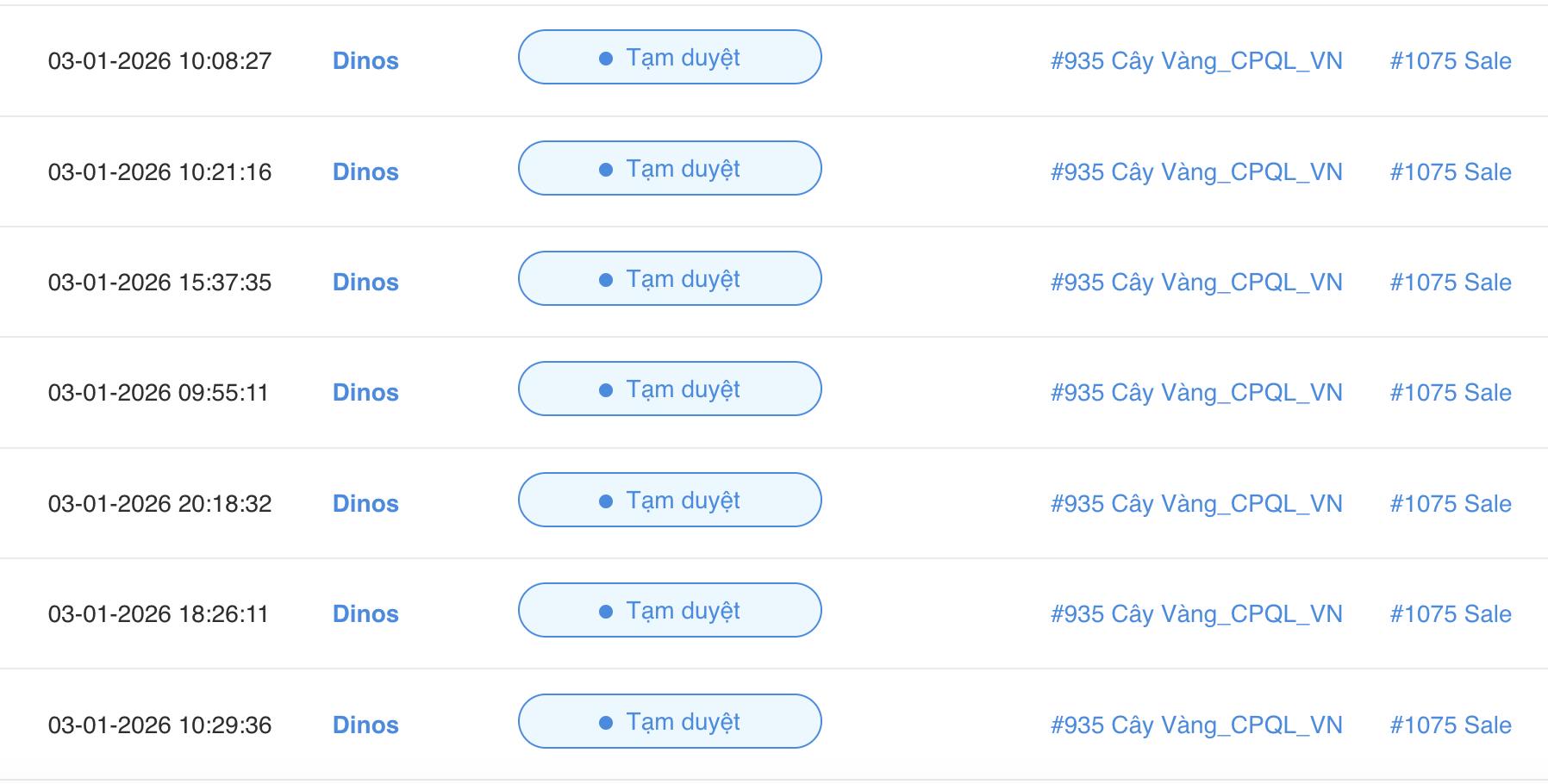This screenshot has width=1548, height=784.
Task: Select Dinos in the 10:29:36 row
Action: [365, 725]
